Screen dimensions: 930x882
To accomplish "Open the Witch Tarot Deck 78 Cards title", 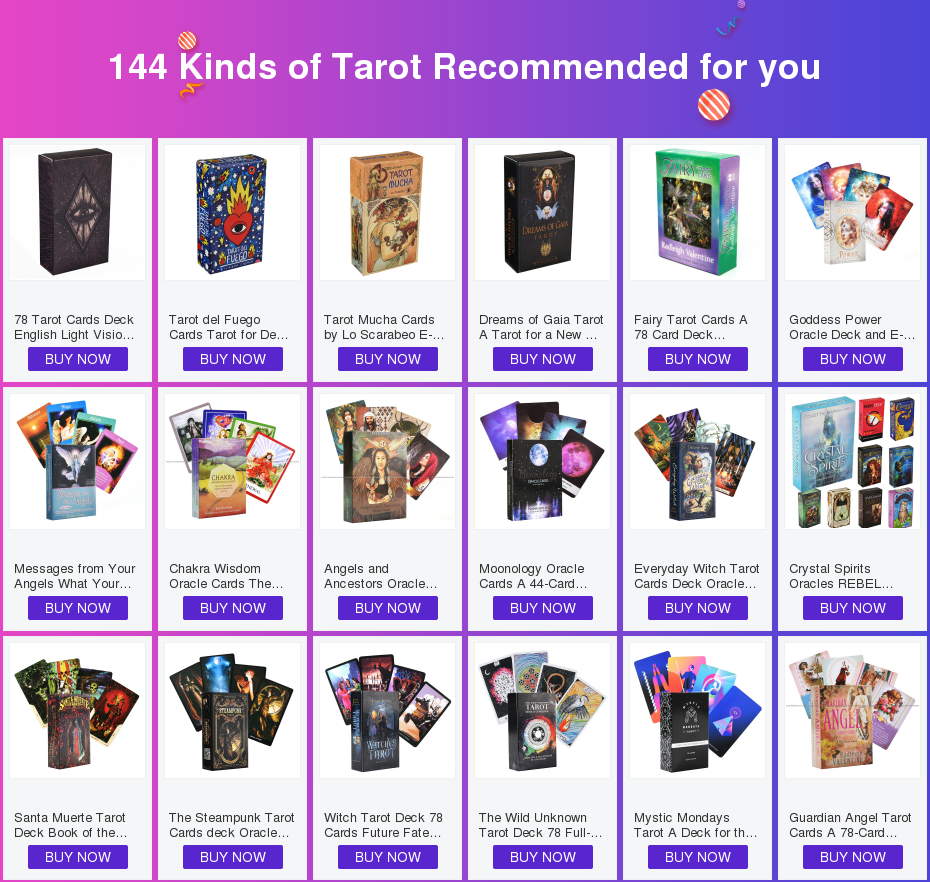I will coord(383,825).
